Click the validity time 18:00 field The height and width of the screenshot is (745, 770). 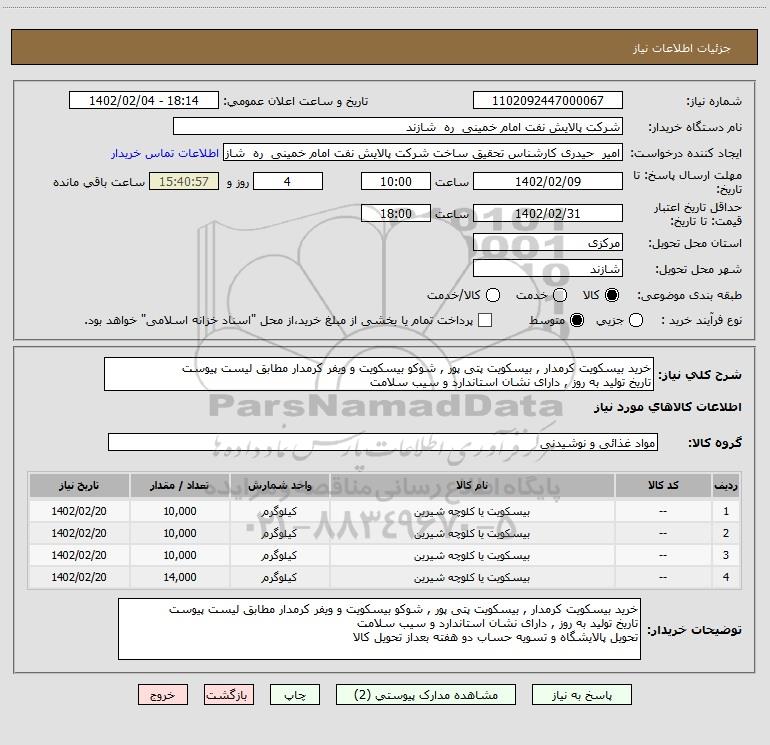pyautogui.click(x=396, y=213)
